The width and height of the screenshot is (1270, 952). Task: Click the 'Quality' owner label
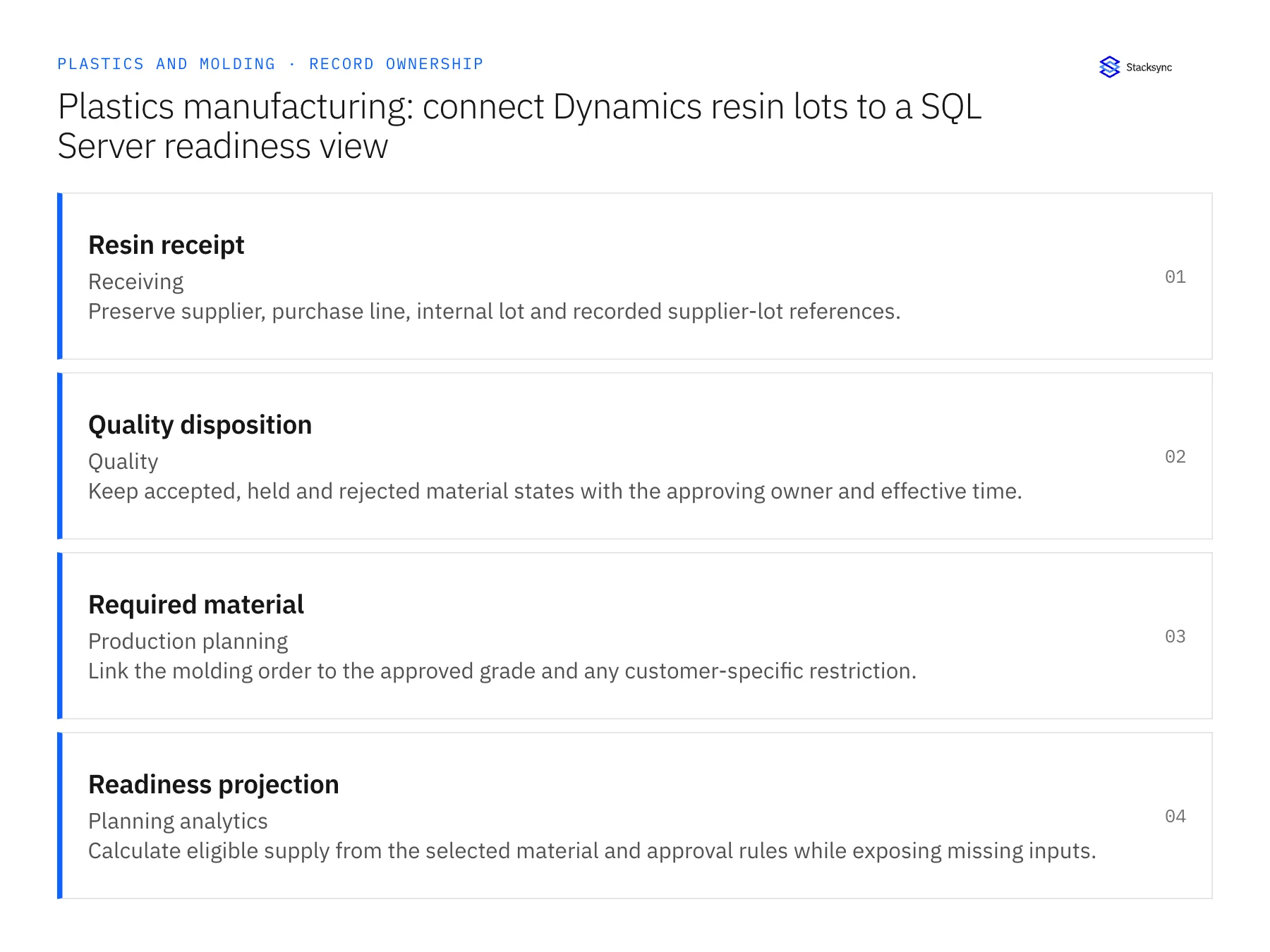point(123,461)
